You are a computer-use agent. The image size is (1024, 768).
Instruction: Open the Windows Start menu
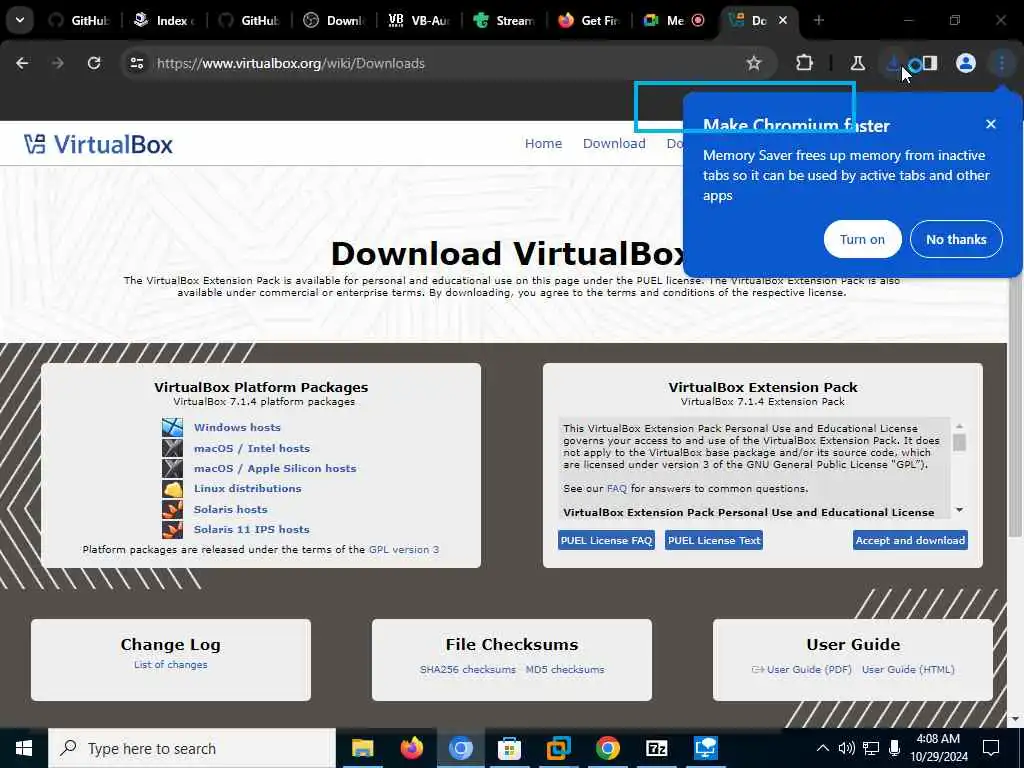point(24,748)
